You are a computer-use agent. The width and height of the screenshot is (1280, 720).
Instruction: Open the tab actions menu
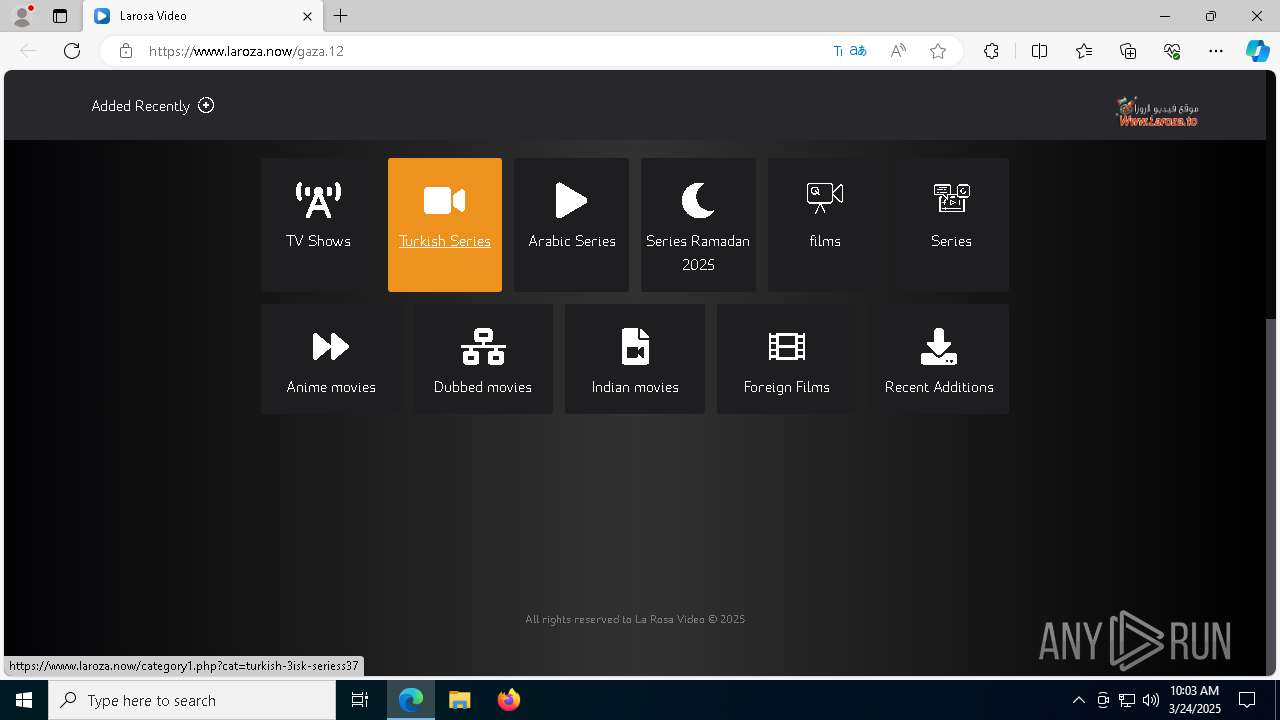[60, 16]
